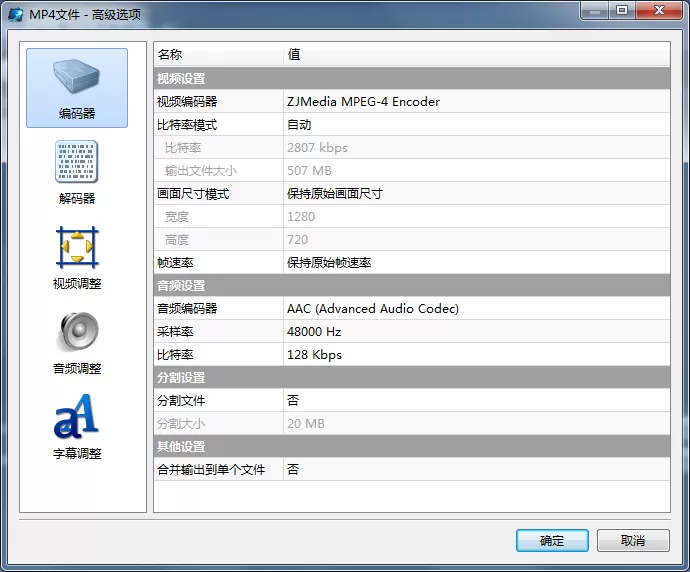This screenshot has width=690, height=572.
Task: Collapse the 其他设置 section header
Action: tap(412, 446)
